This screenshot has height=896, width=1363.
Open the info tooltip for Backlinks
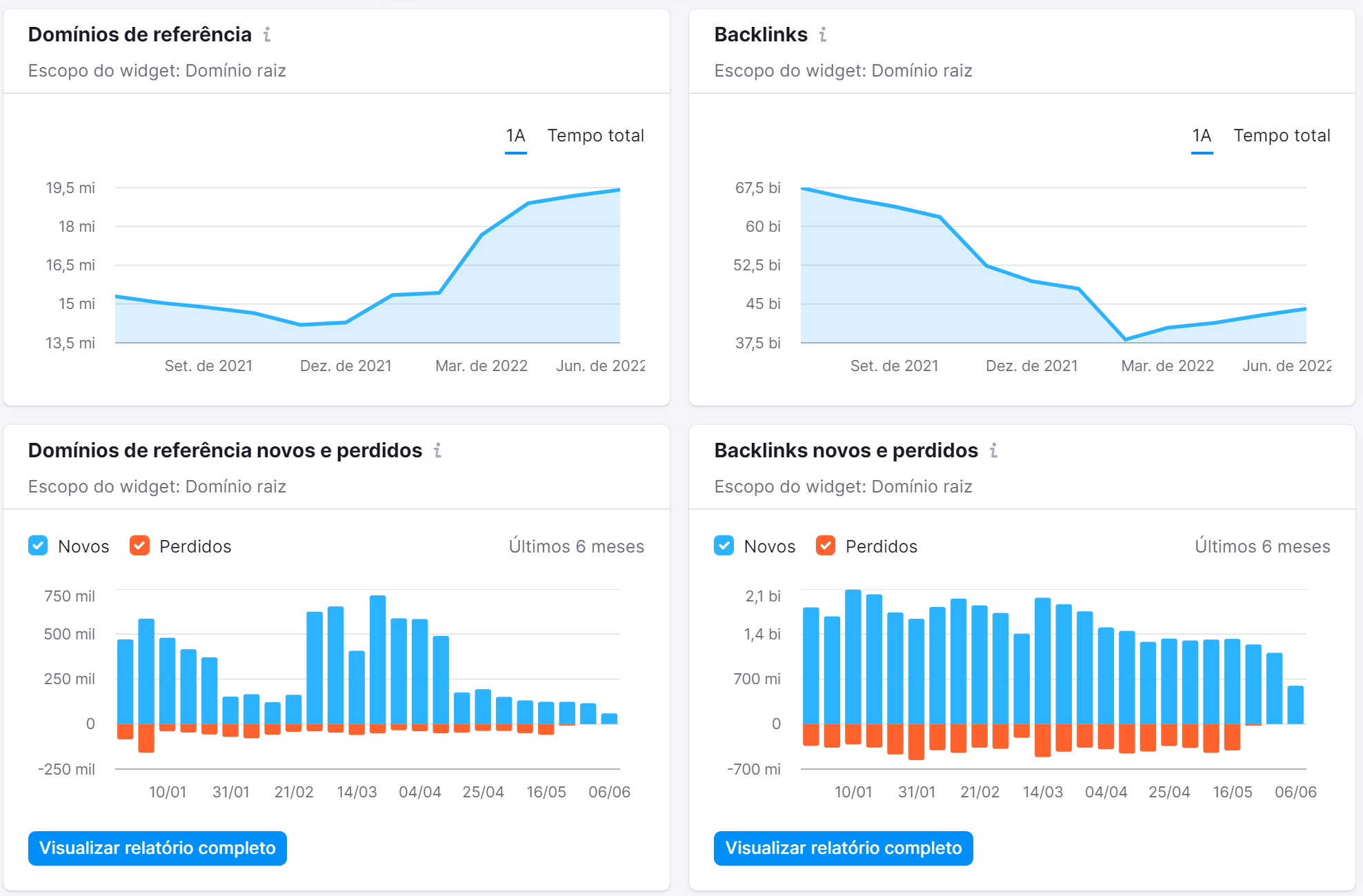pyautogui.click(x=822, y=34)
